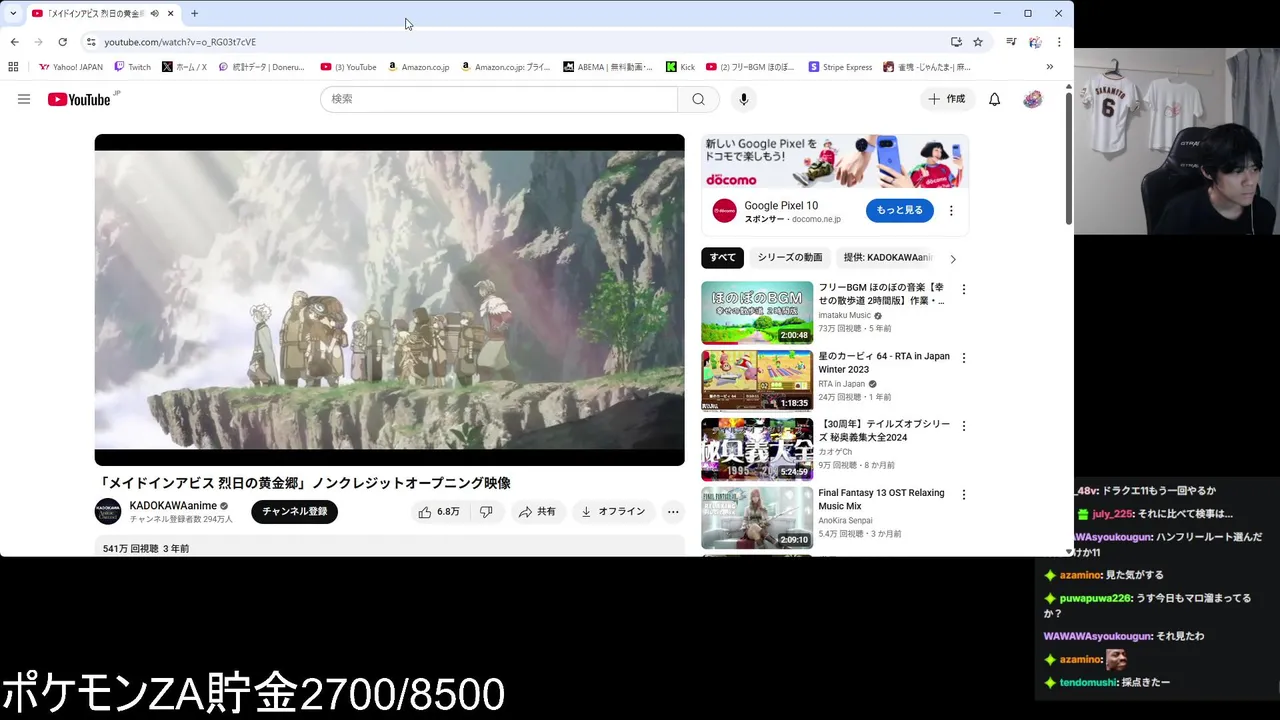Open the ABEMA bookmark
The height and width of the screenshot is (720, 1280).
(608, 67)
